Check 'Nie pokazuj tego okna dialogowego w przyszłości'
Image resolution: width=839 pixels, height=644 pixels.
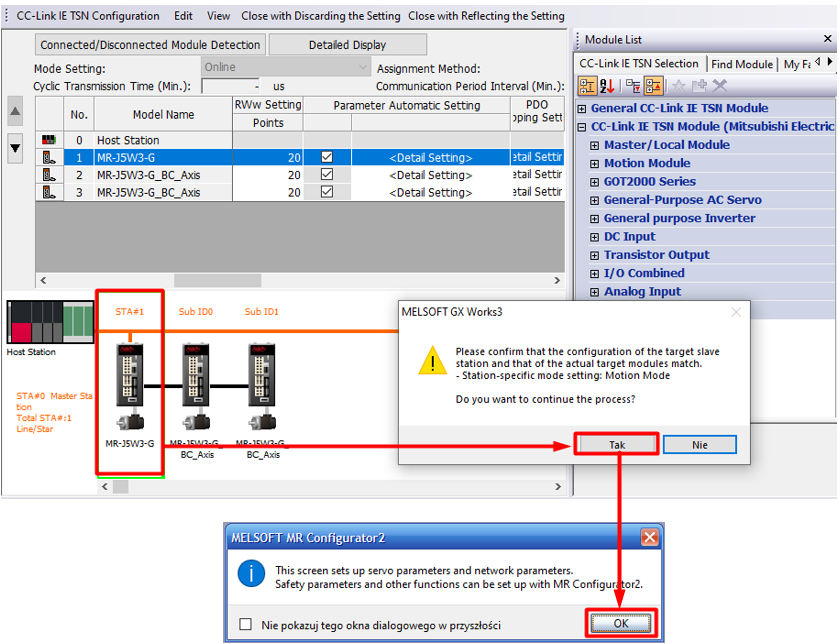click(x=246, y=624)
